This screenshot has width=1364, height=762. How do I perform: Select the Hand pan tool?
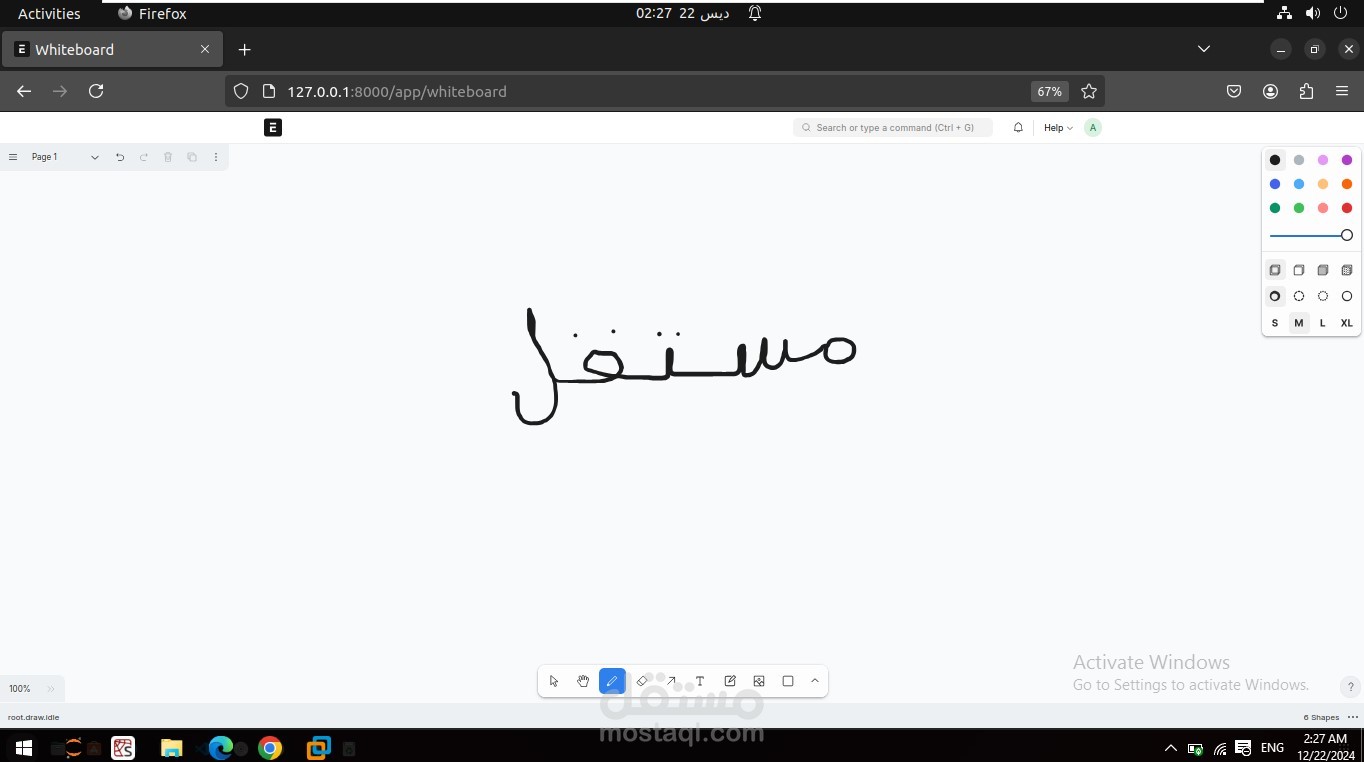coord(583,681)
